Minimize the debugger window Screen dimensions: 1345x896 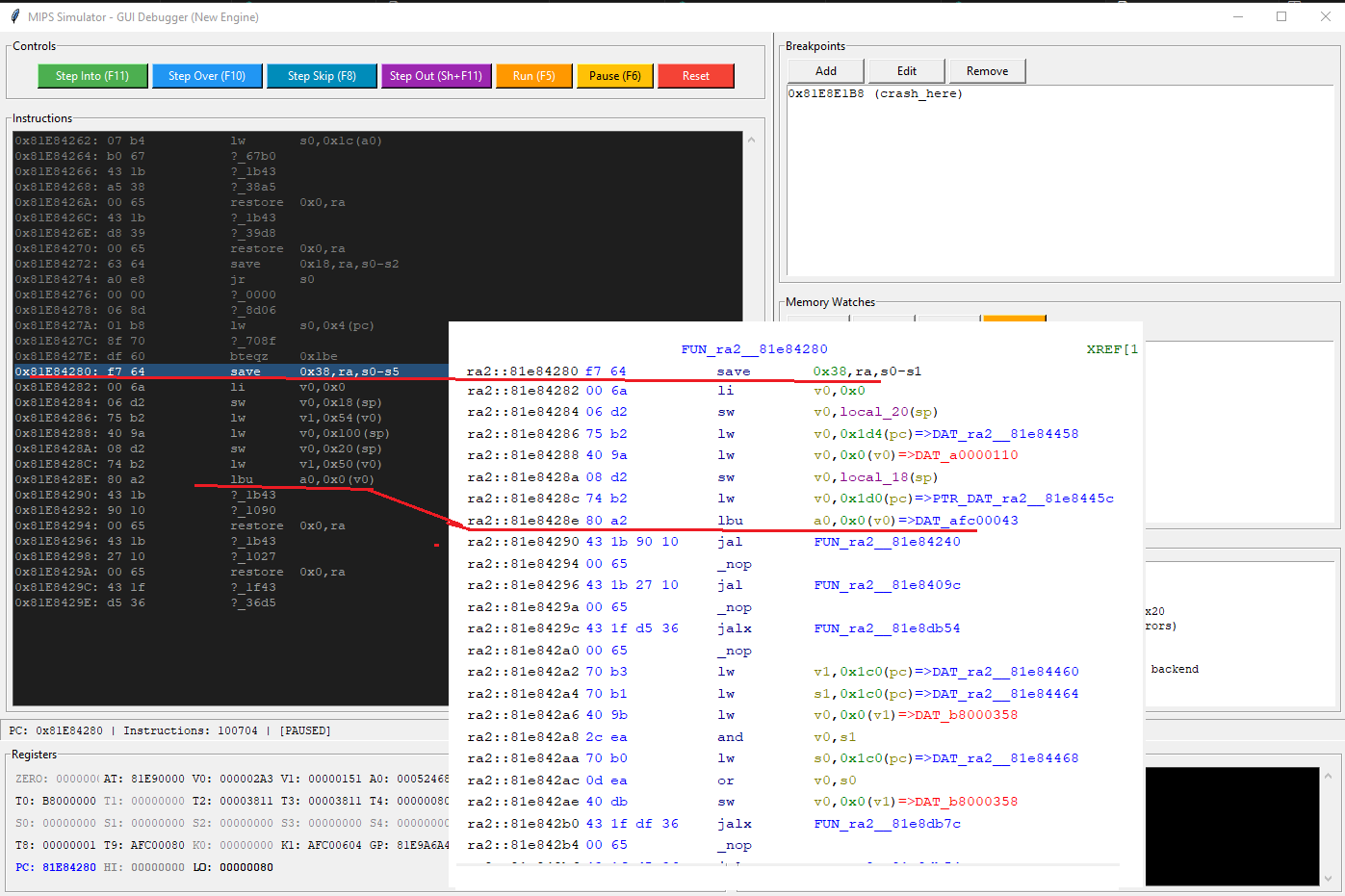tap(1238, 16)
